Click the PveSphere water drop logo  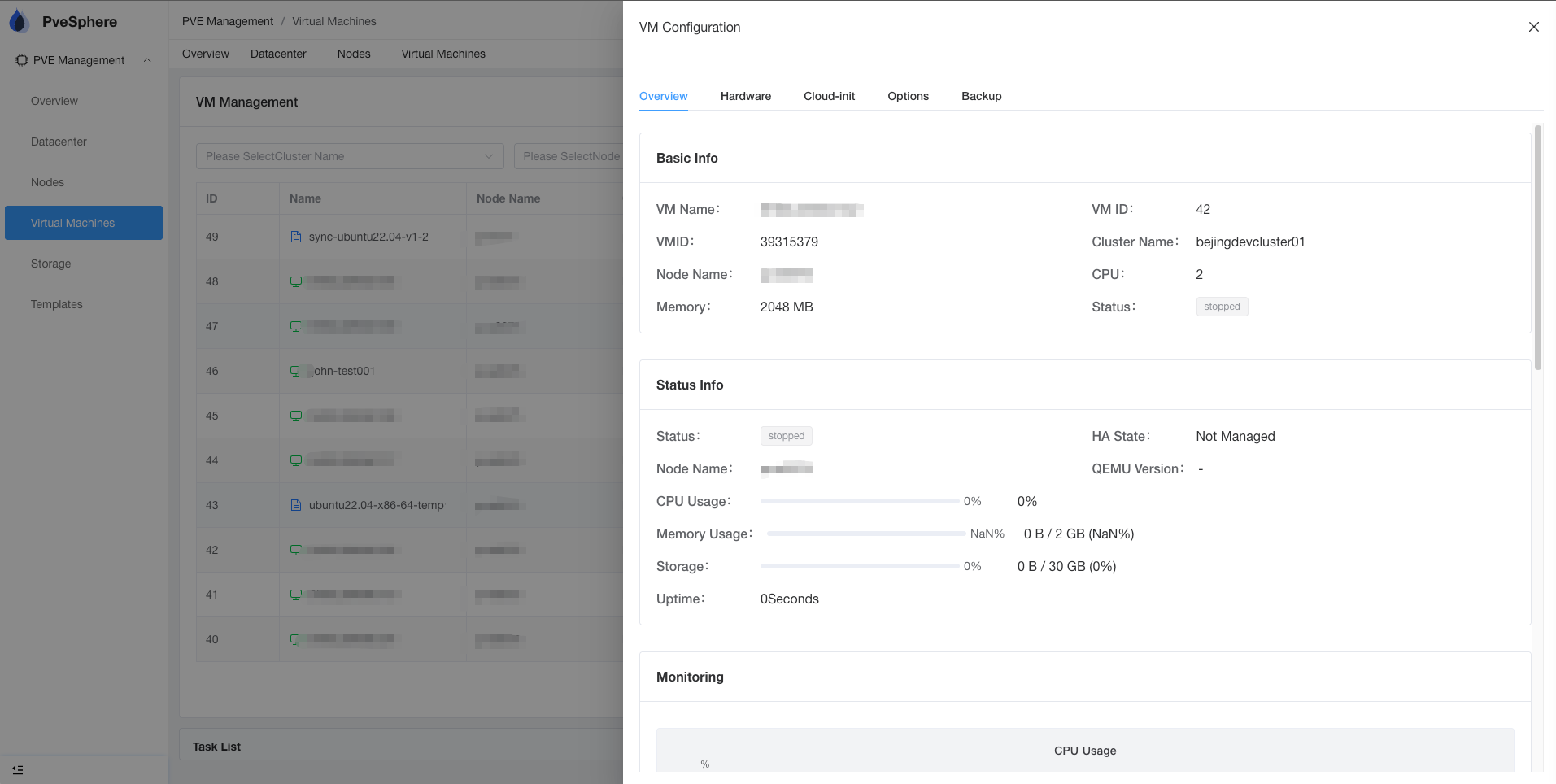point(19,21)
